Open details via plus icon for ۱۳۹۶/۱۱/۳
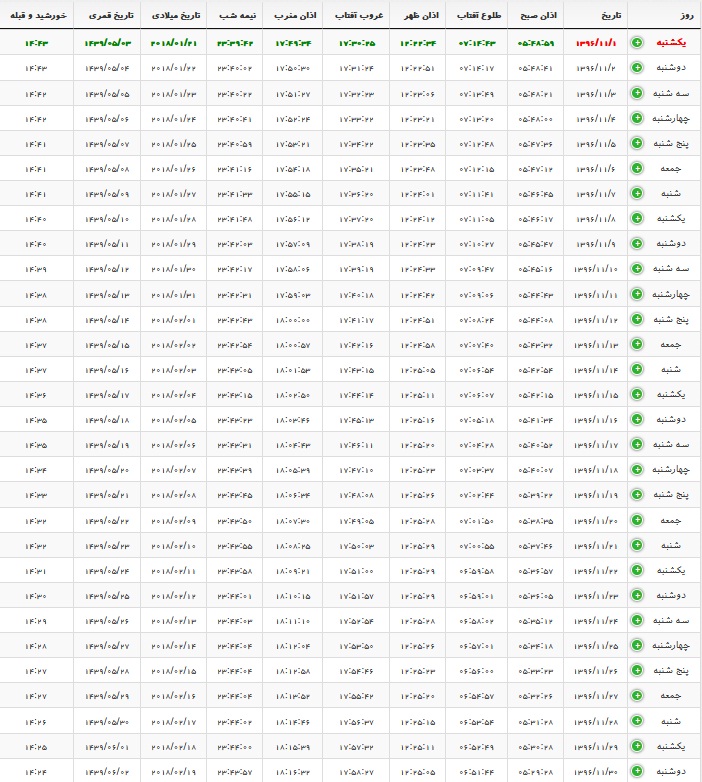Viewport: 702px width, 782px height. click(637, 93)
